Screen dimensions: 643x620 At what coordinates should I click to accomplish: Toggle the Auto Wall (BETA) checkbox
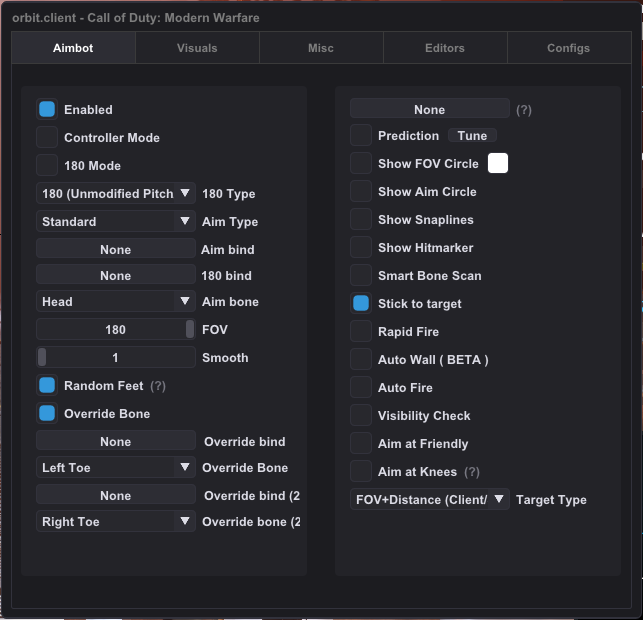point(361,360)
